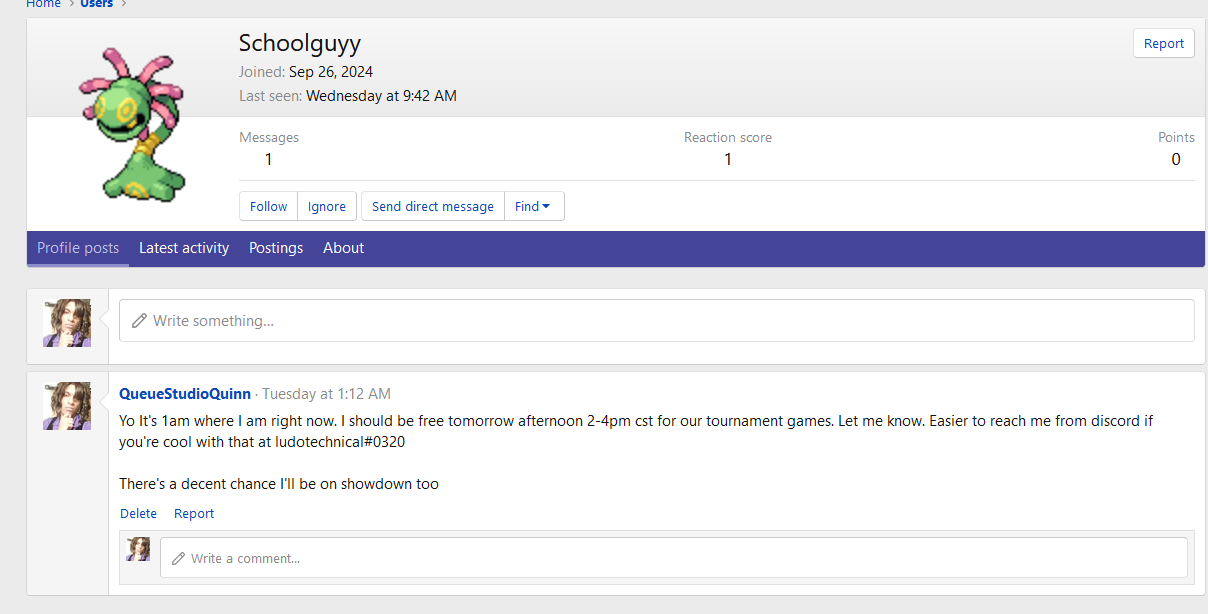Select the Profile posts tab
Screen dimensions: 1208x614
[78, 248]
